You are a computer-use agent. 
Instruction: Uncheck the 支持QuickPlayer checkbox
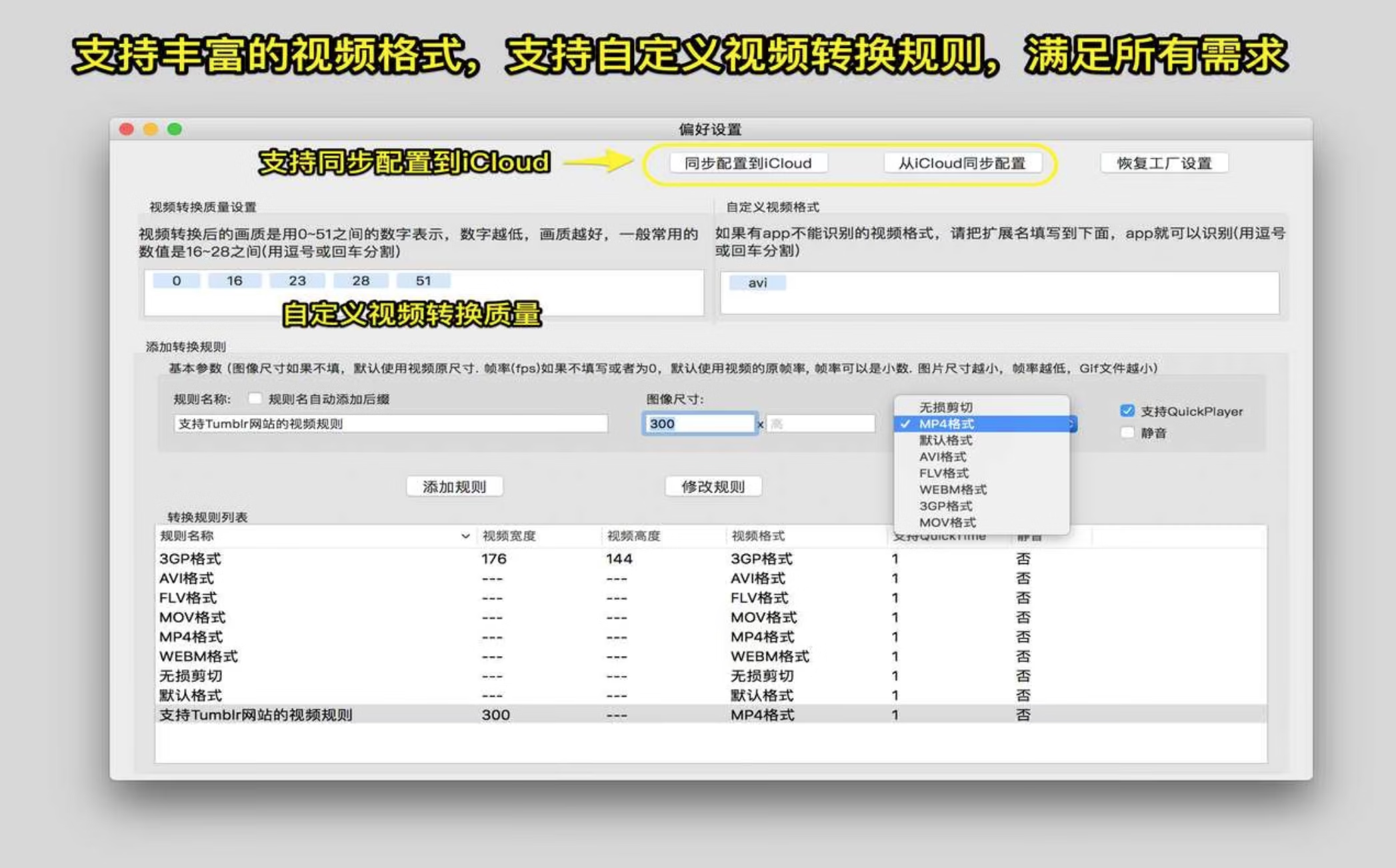1127,411
